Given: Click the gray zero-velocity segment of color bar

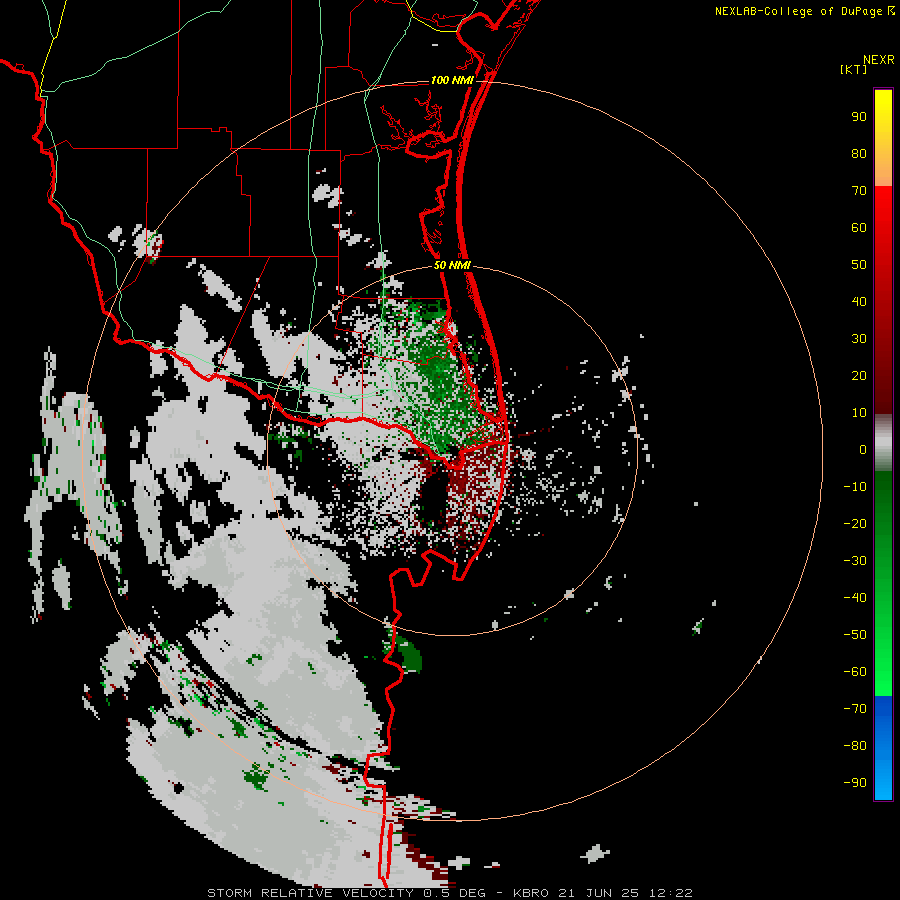Looking at the screenshot, I should [x=883, y=443].
